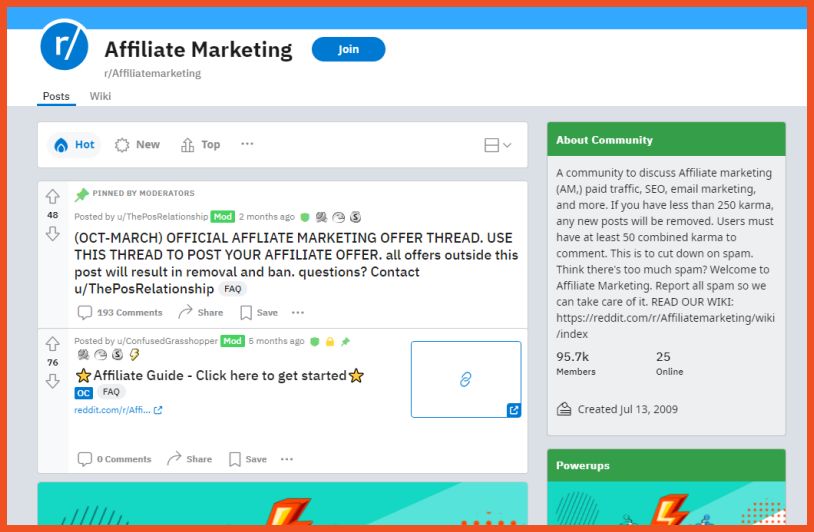
Task: Click Mod badge next to u/ThePosRelationship
Action: pos(223,216)
